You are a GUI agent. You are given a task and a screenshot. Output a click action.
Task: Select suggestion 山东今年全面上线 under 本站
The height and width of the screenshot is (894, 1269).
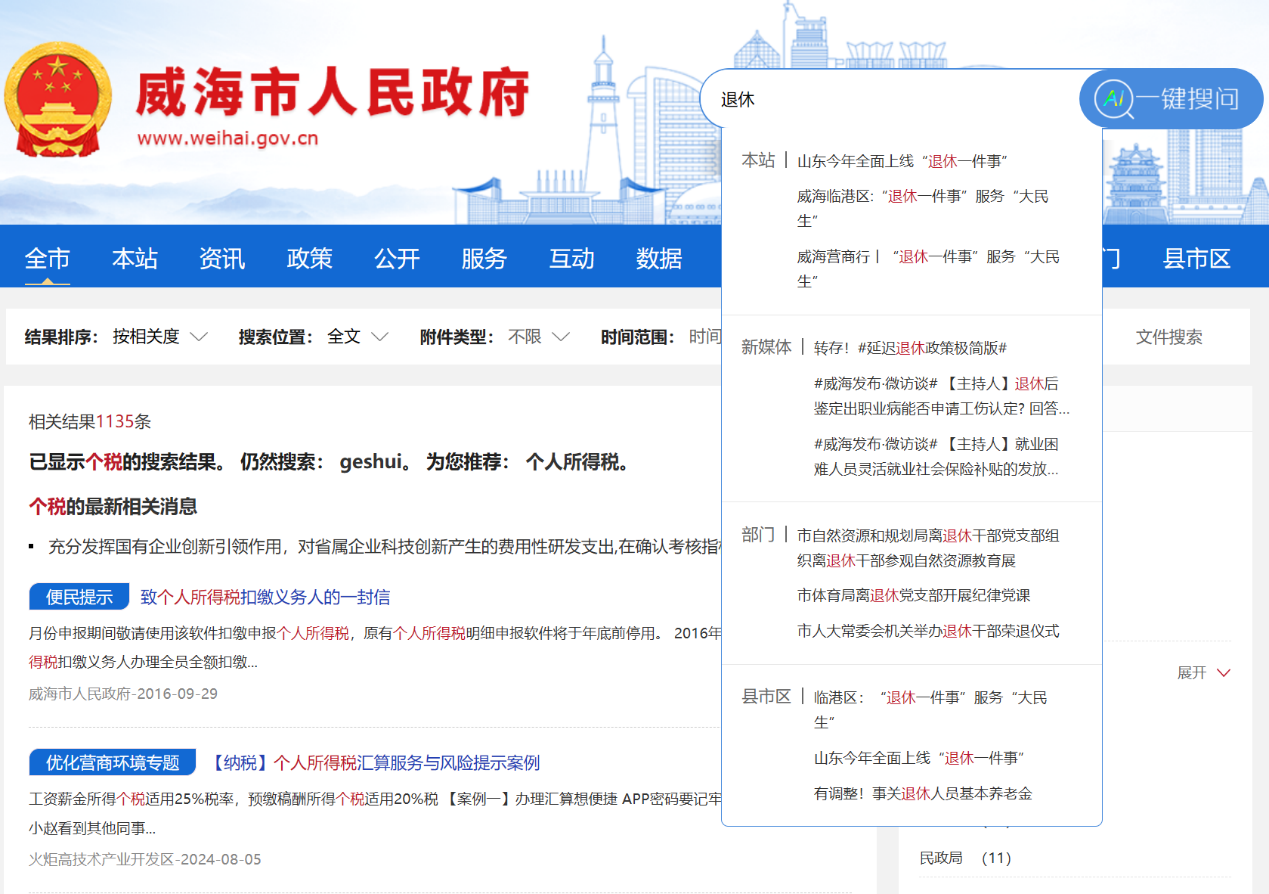901,161
